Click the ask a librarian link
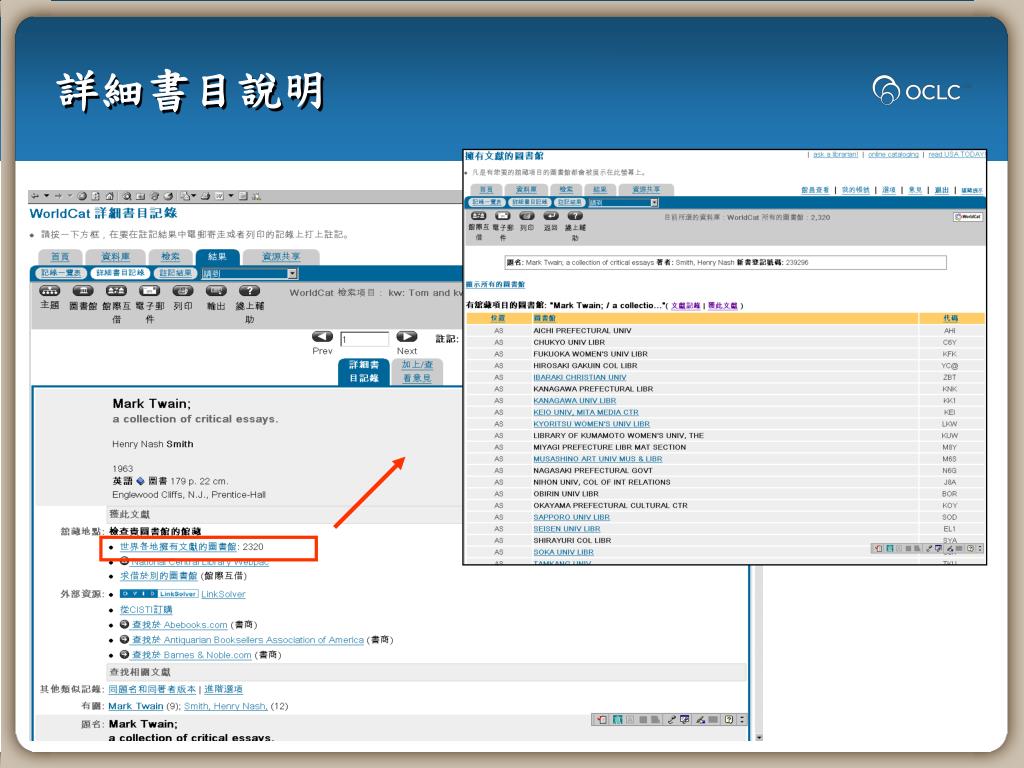The height and width of the screenshot is (768, 1024). tap(835, 155)
